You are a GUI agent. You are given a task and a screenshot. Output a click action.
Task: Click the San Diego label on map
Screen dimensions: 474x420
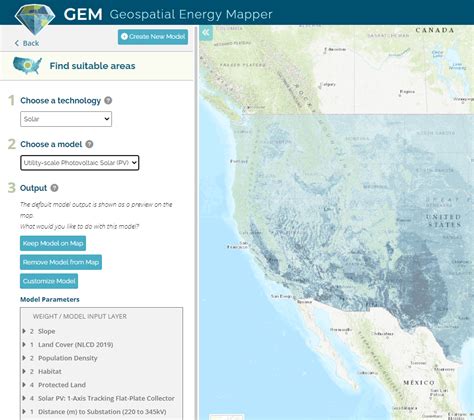pyautogui.click(x=281, y=296)
